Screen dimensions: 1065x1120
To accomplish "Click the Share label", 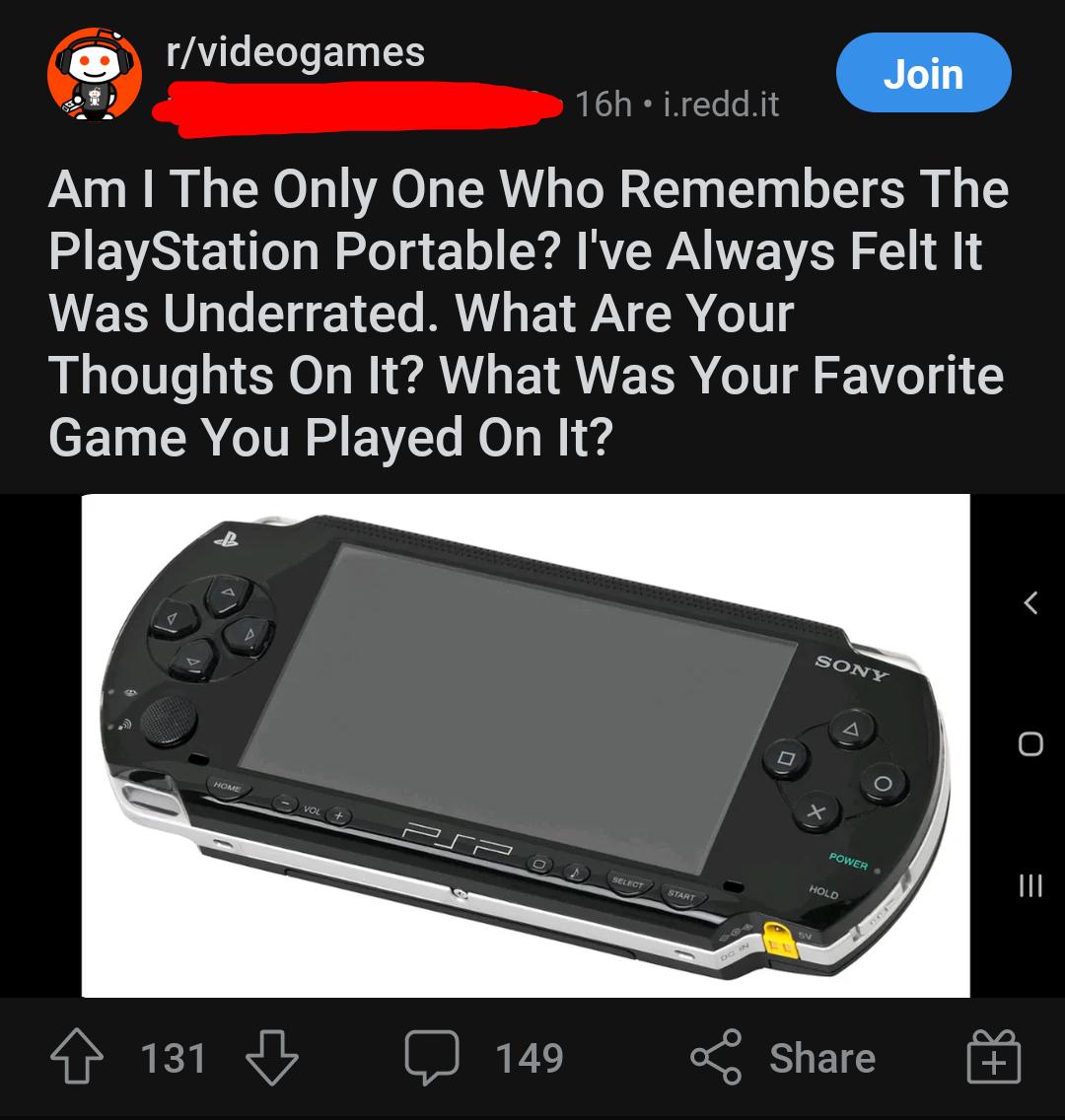I will (x=822, y=1058).
